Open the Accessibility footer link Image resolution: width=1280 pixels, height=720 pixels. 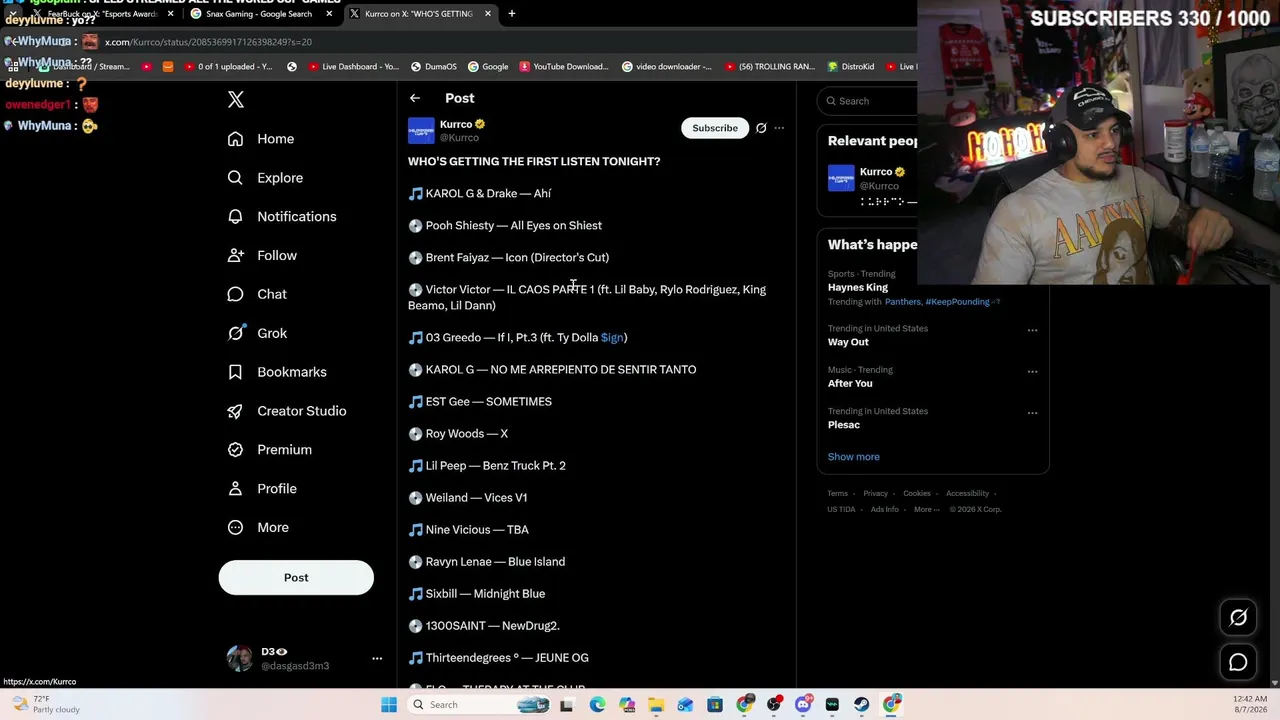point(967,493)
